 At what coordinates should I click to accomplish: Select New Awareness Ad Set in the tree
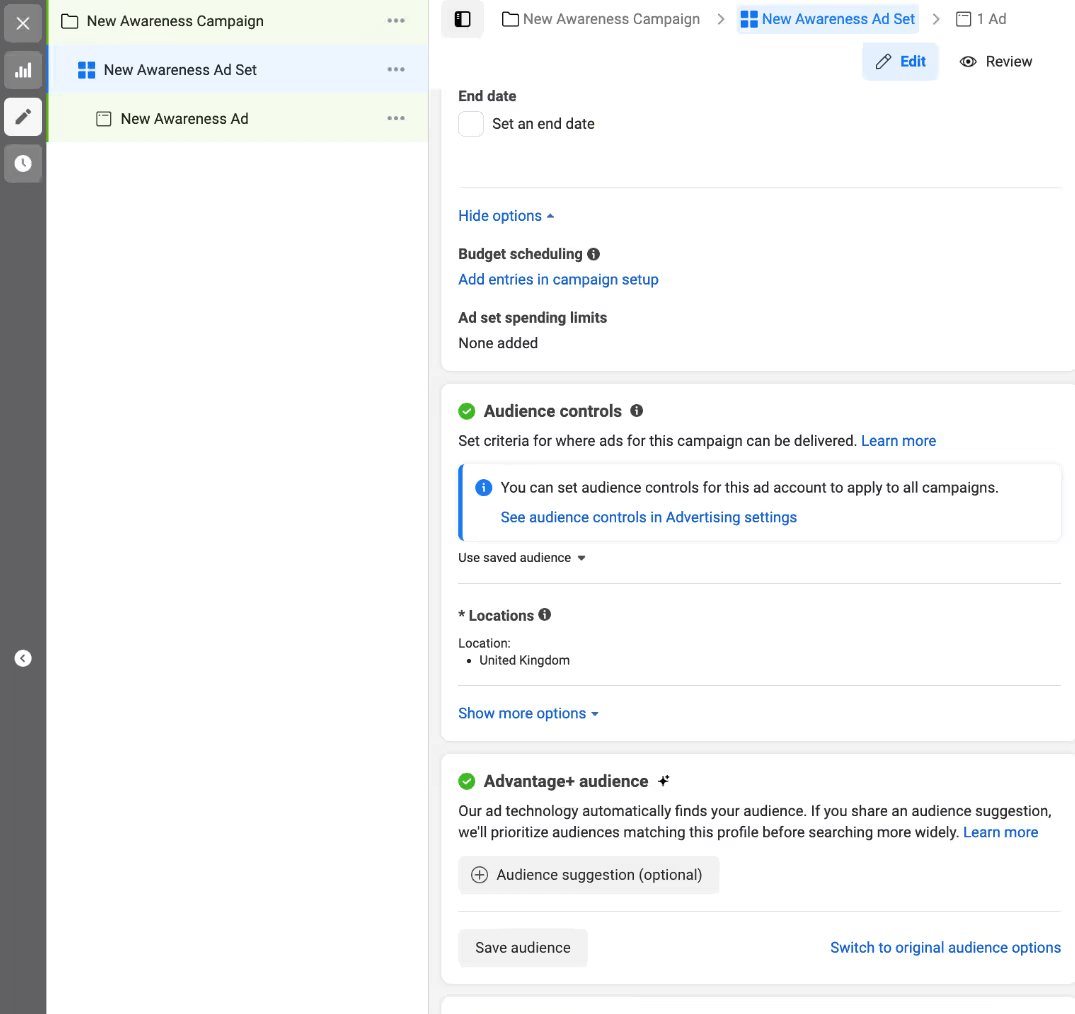click(x=237, y=69)
